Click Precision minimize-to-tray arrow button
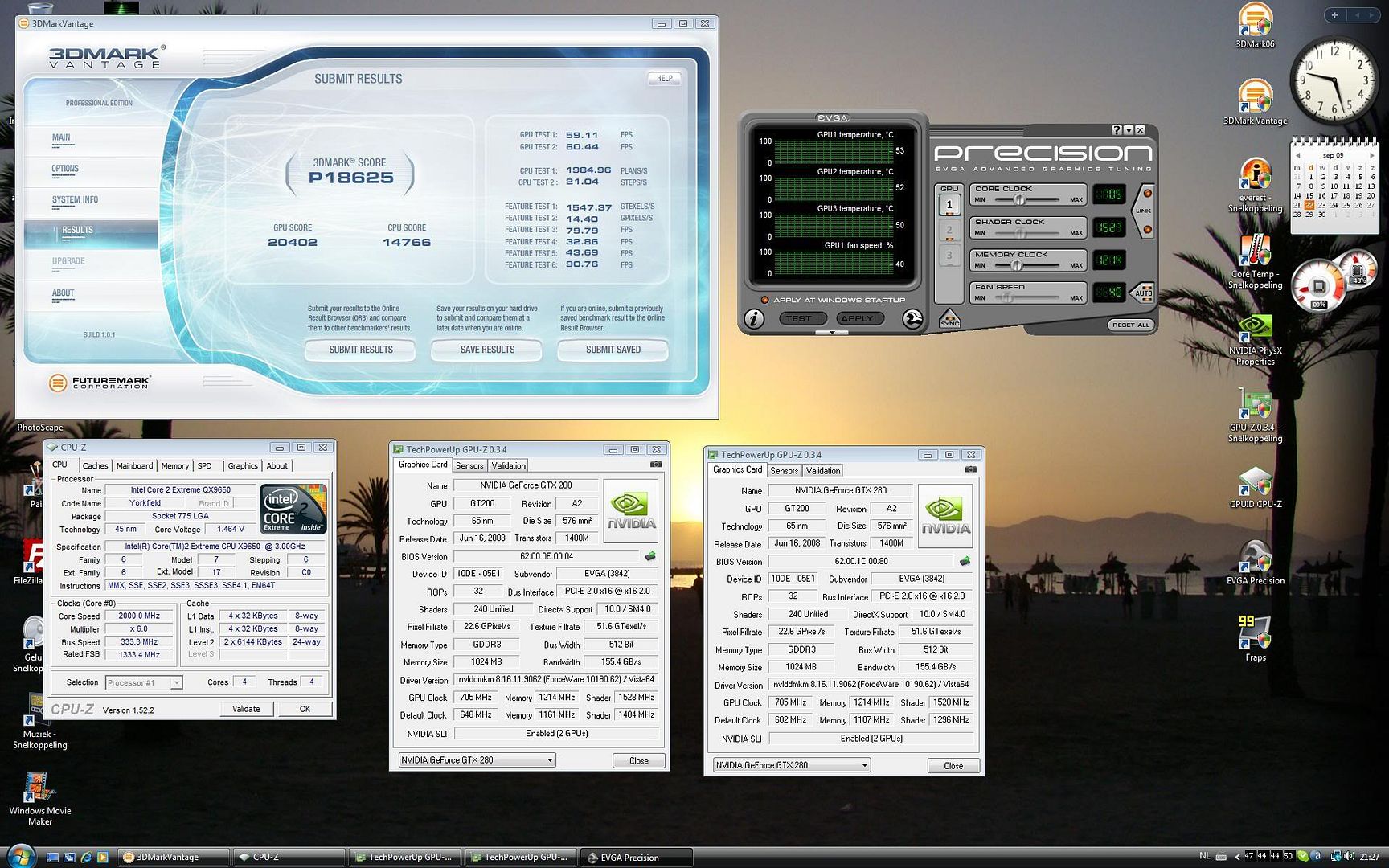This screenshot has height=868, width=1389. coord(1129,130)
